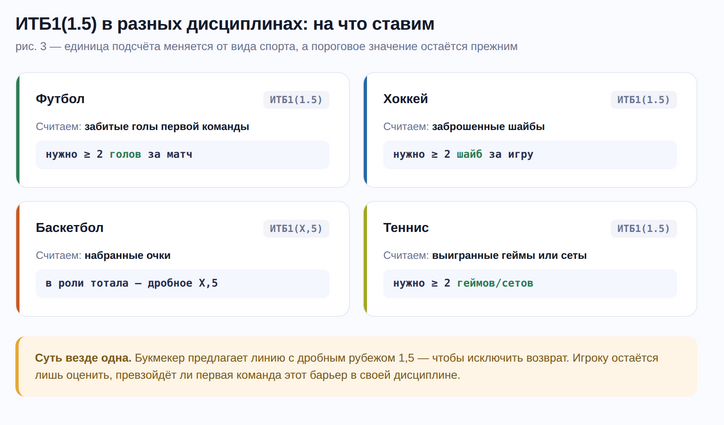
Task: Click the green word 'шайб' in code box
Action: point(469,155)
